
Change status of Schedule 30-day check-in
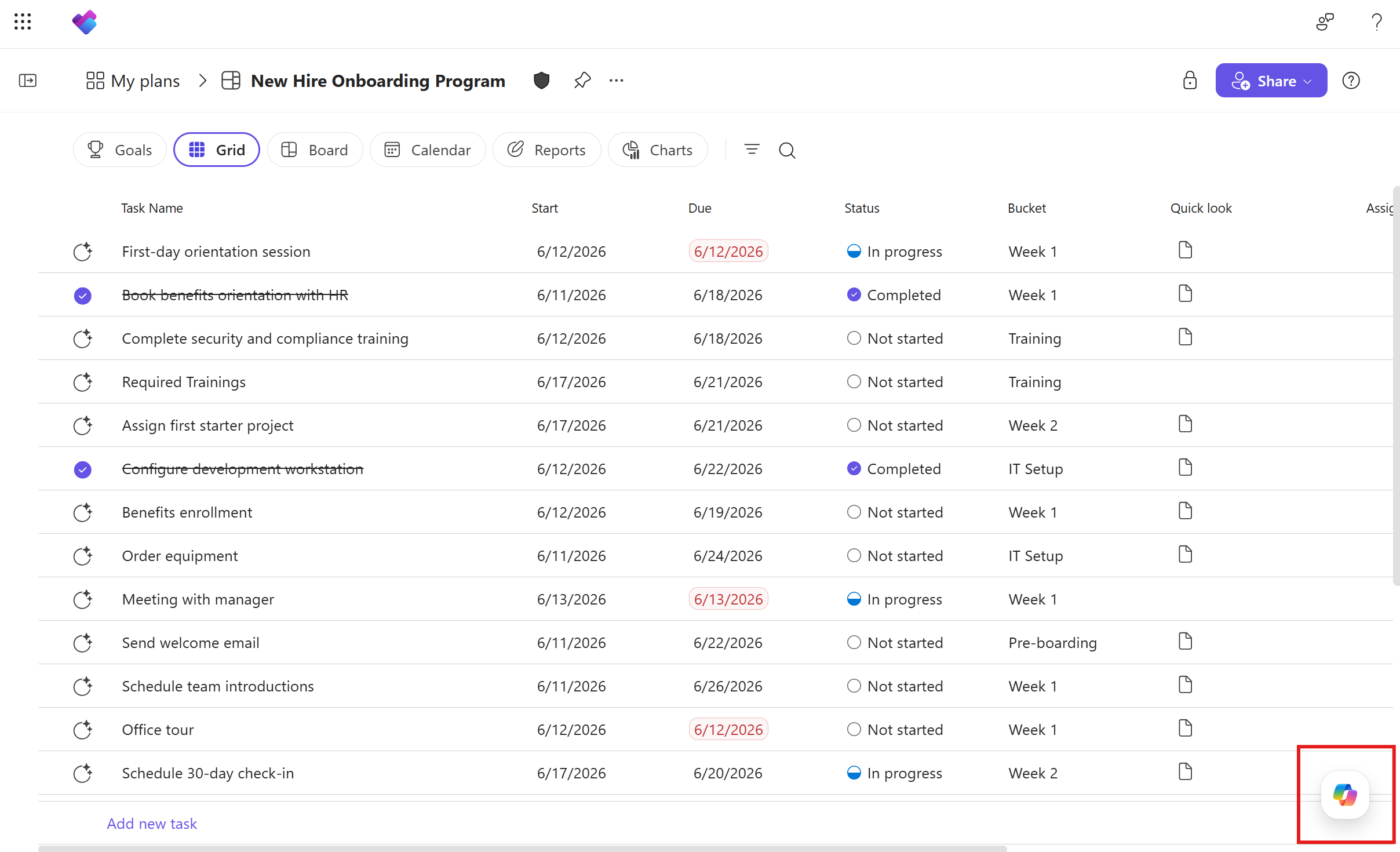coord(894,773)
